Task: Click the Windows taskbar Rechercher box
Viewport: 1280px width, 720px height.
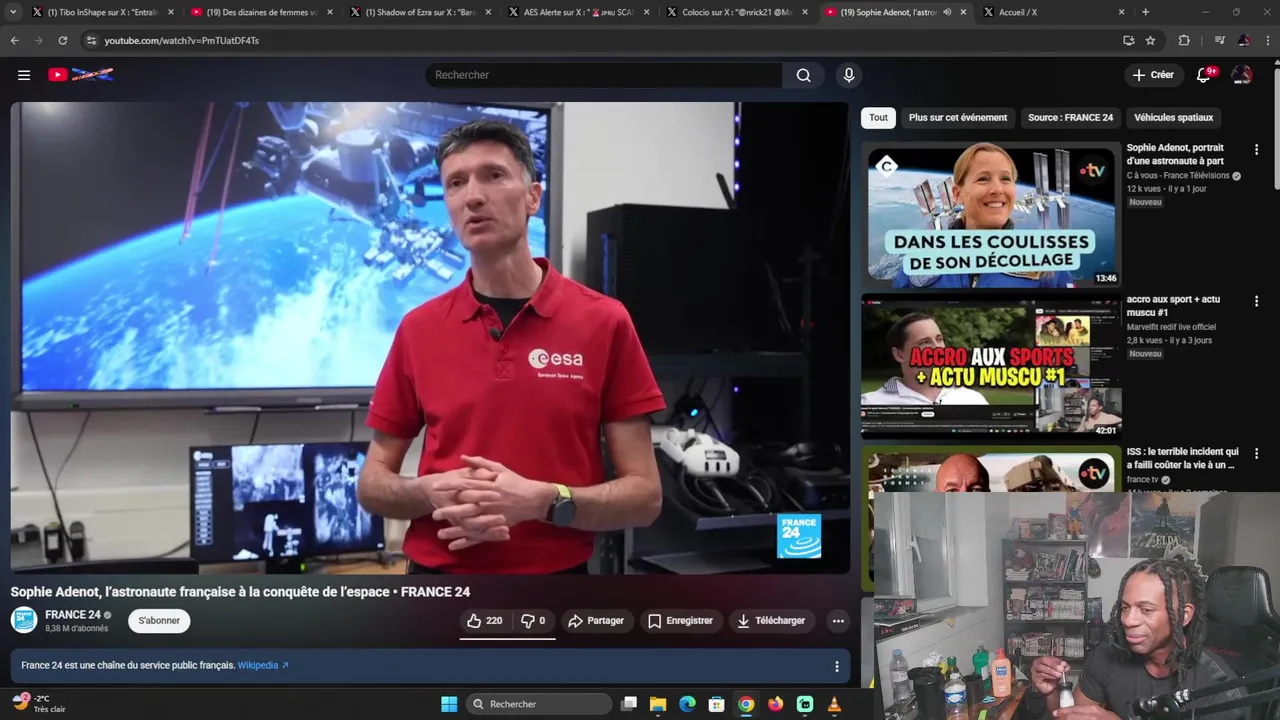Action: click(x=538, y=704)
